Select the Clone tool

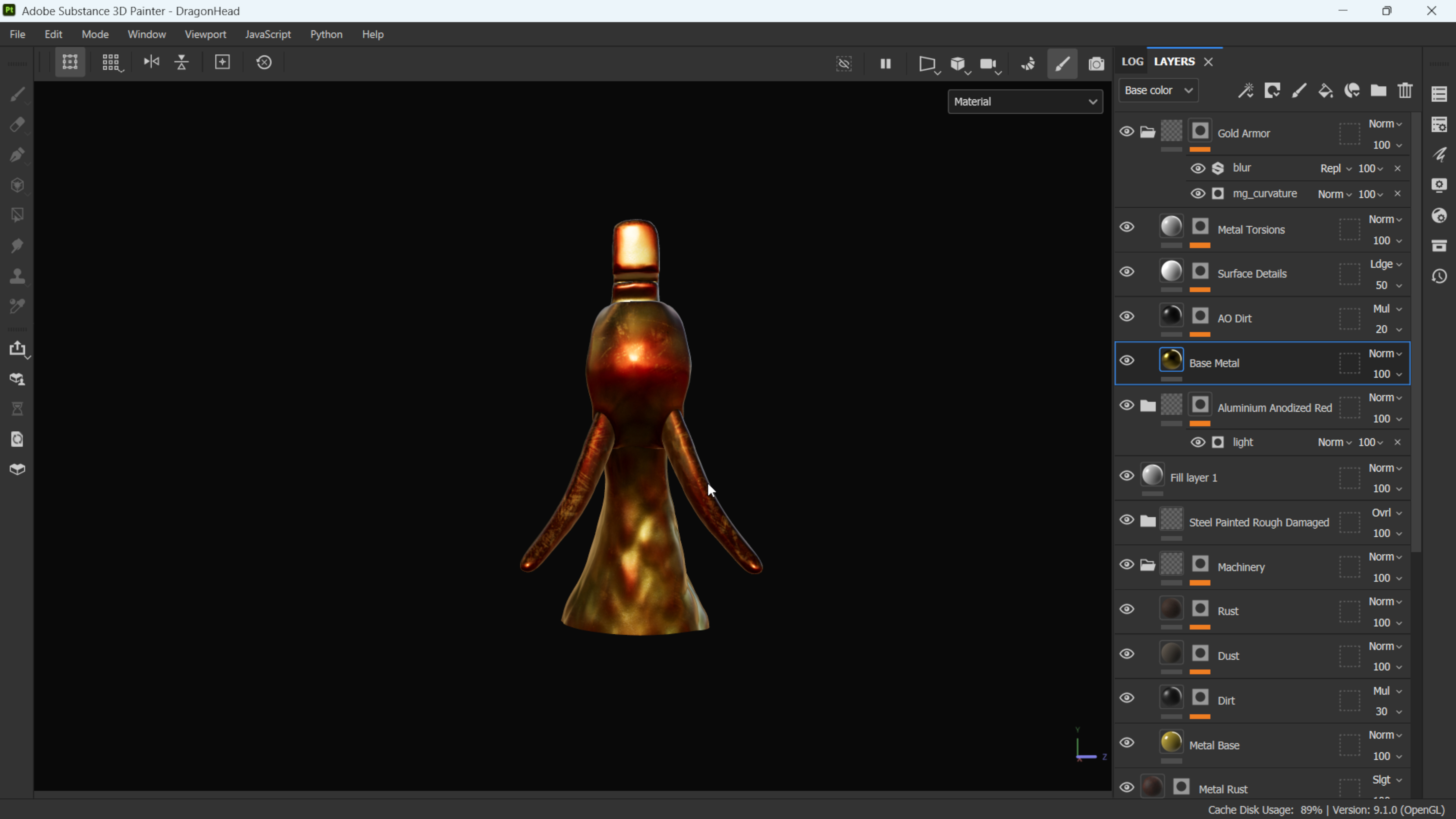click(x=17, y=276)
